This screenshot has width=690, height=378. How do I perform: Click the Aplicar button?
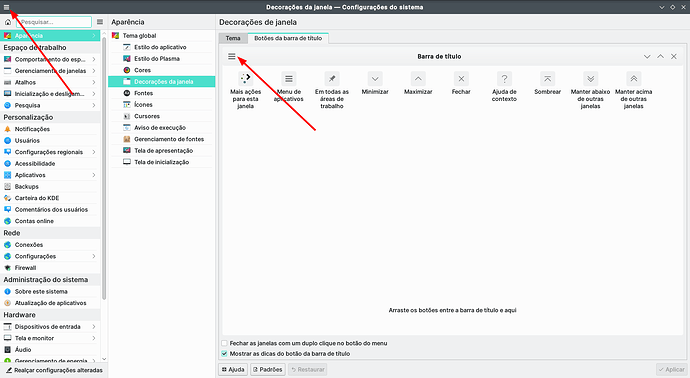pos(672,370)
